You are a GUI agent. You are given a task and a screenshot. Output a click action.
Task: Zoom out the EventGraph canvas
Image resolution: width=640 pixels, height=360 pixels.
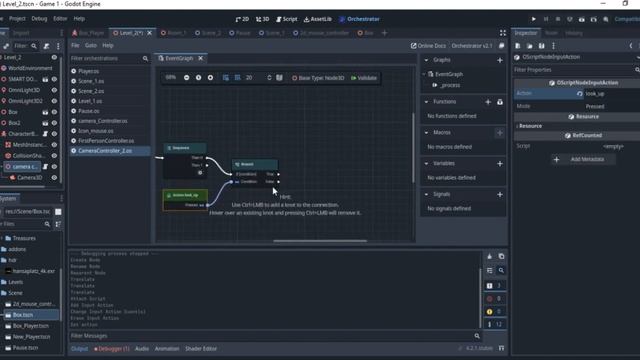(187, 78)
